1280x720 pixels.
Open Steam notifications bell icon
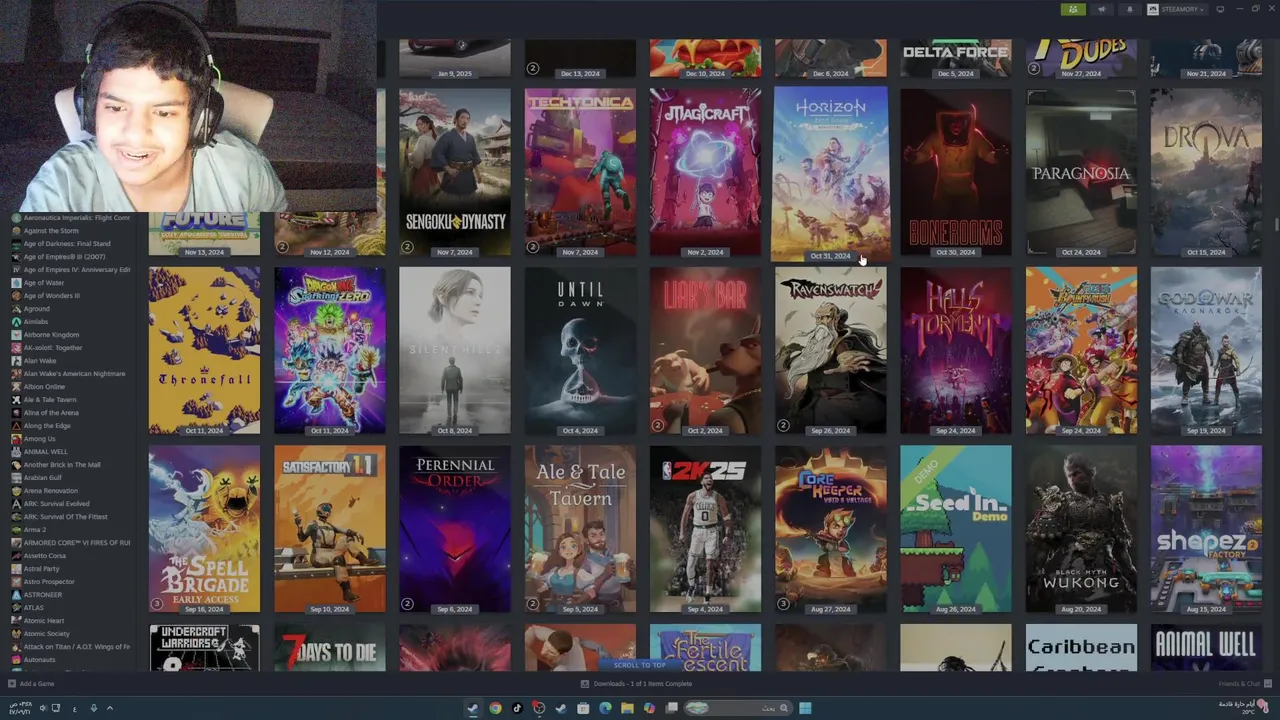click(1130, 9)
